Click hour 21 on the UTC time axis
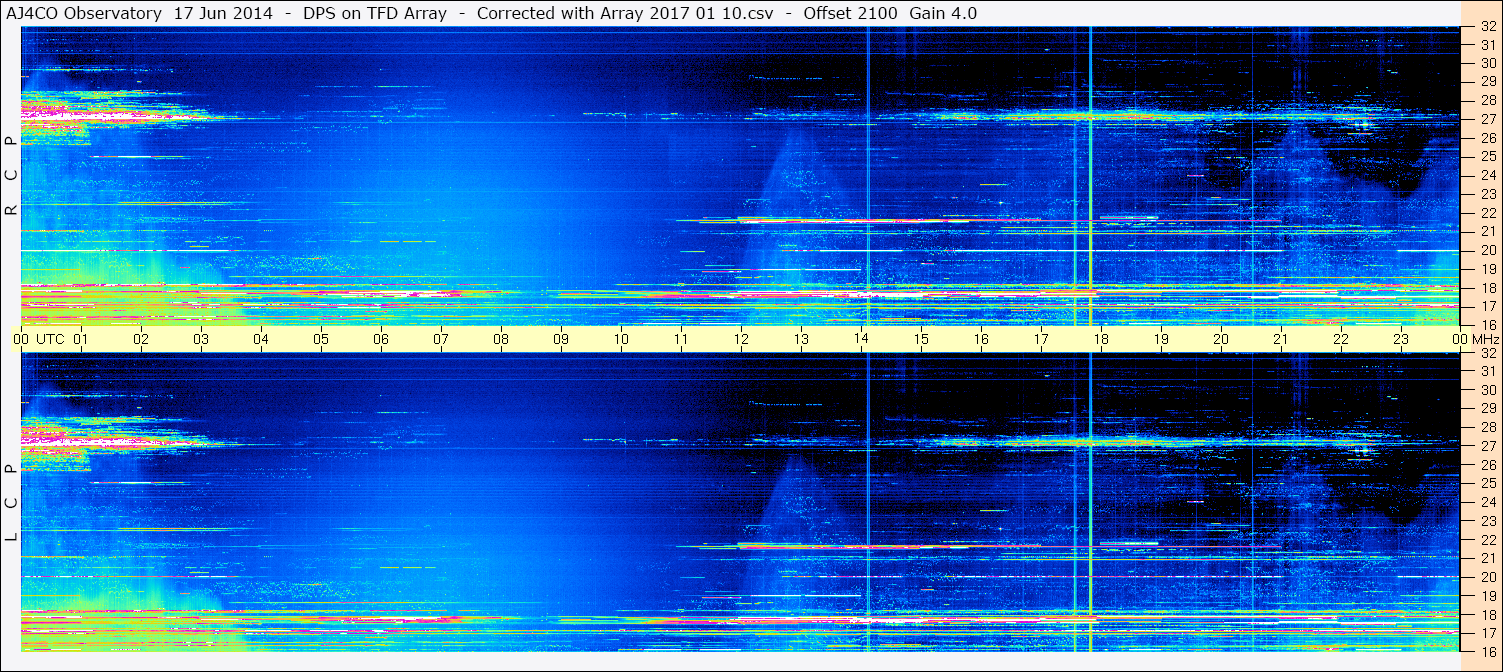 (1281, 339)
